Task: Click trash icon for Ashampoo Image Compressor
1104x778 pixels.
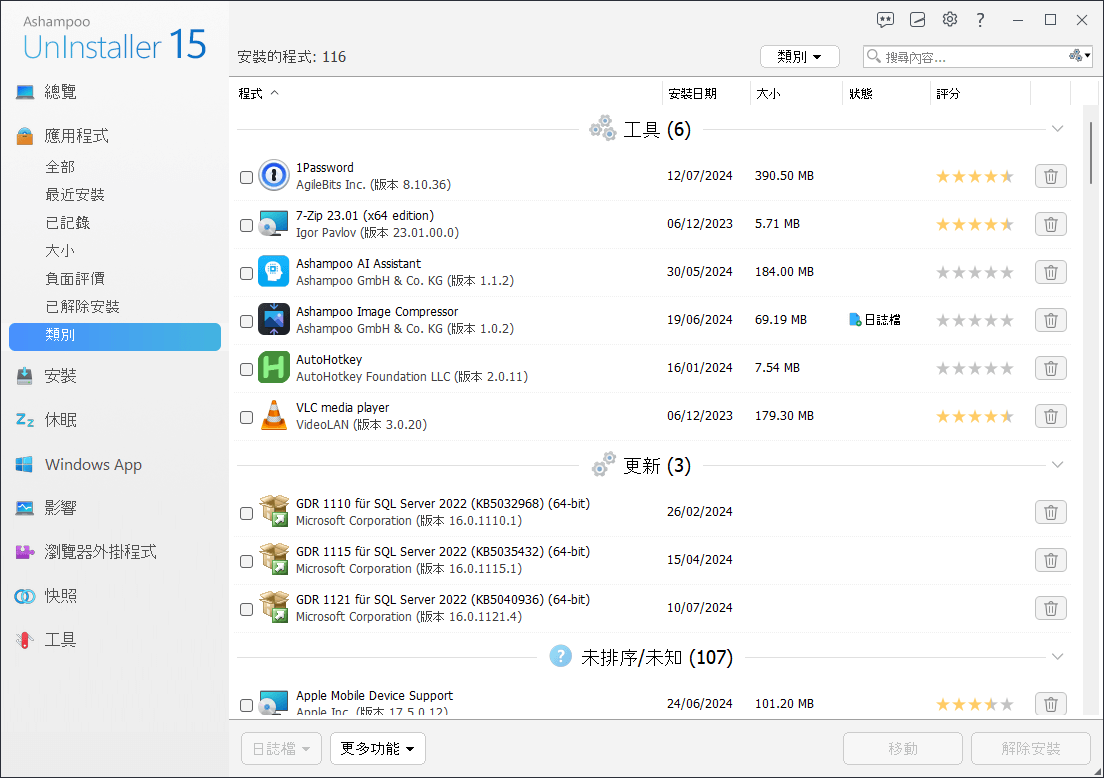Action: [1050, 320]
